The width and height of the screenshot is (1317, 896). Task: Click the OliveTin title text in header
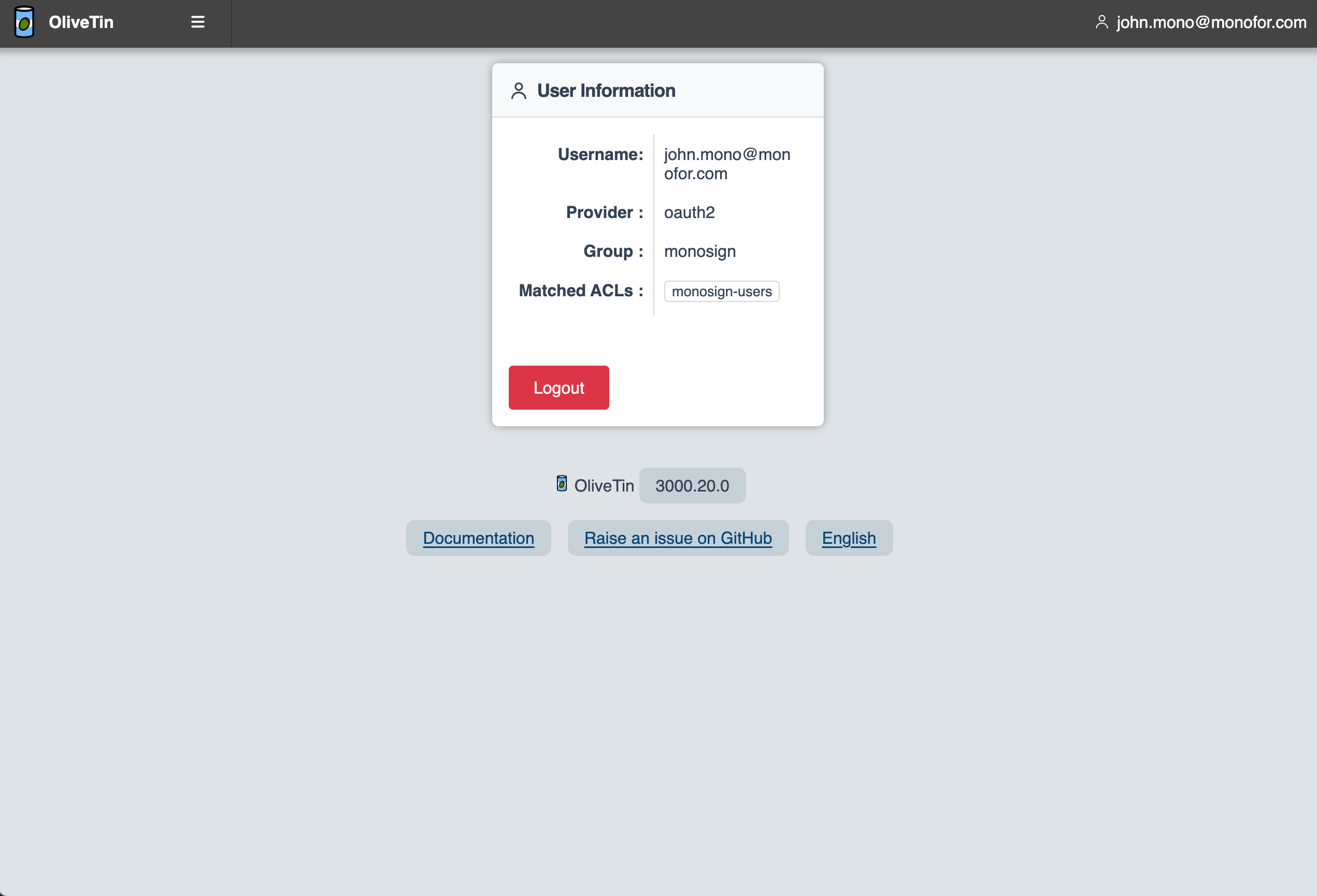pos(81,22)
